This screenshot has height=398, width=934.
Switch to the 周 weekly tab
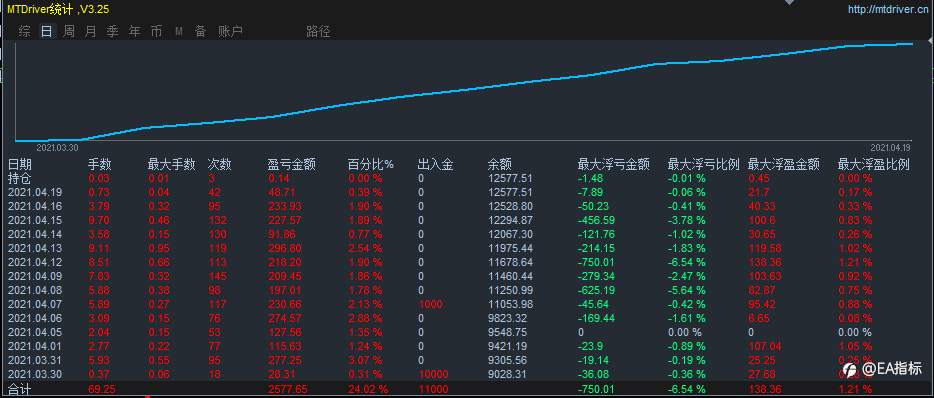click(x=69, y=32)
